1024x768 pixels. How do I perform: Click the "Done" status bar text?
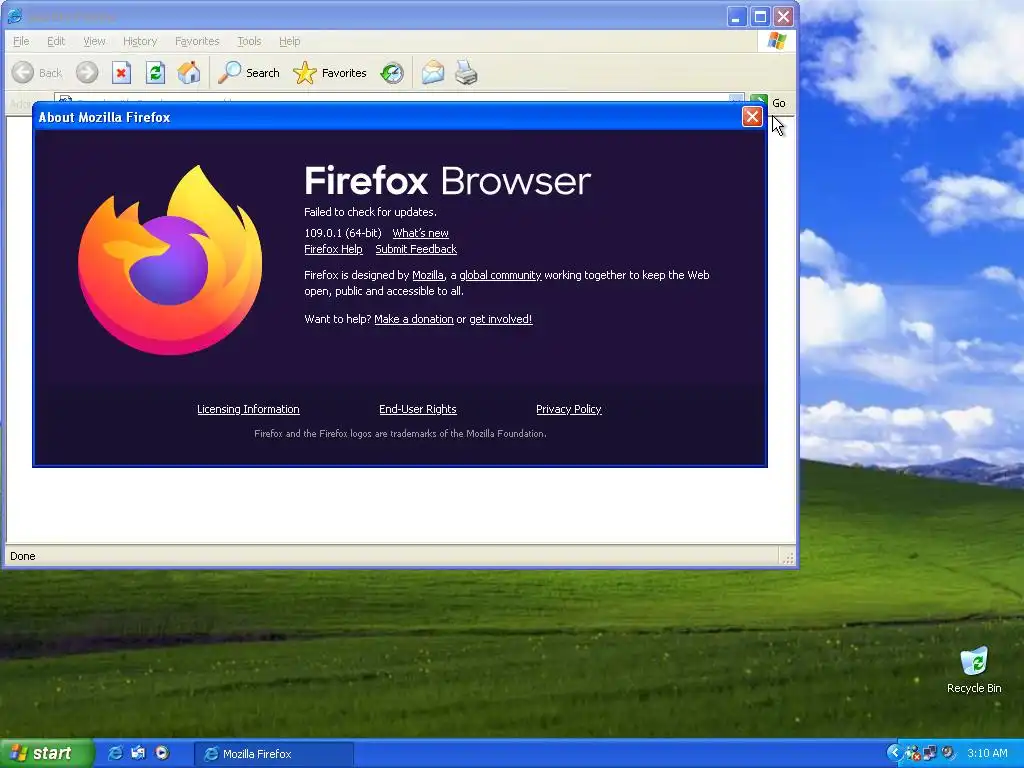[22, 556]
